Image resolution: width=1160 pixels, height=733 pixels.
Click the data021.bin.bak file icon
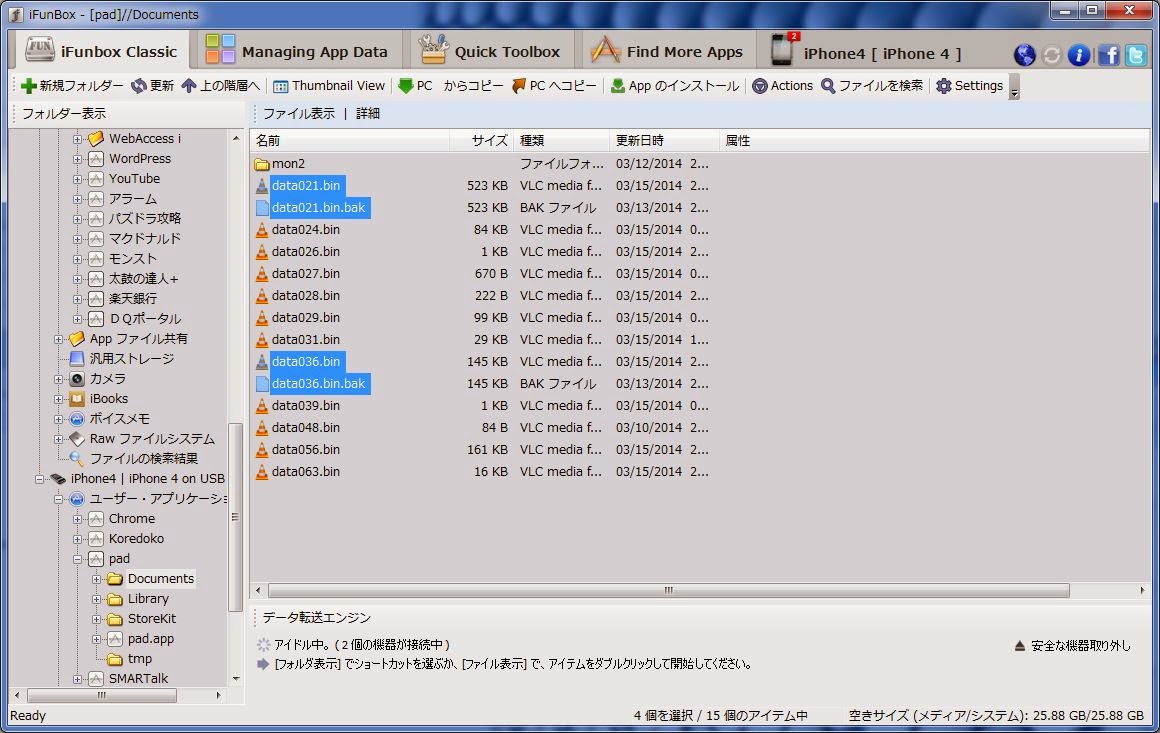pyautogui.click(x=262, y=208)
